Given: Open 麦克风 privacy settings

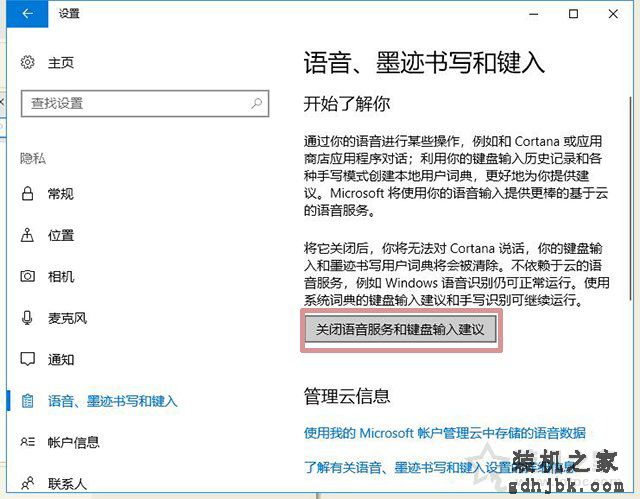Looking at the screenshot, I should (x=67, y=318).
